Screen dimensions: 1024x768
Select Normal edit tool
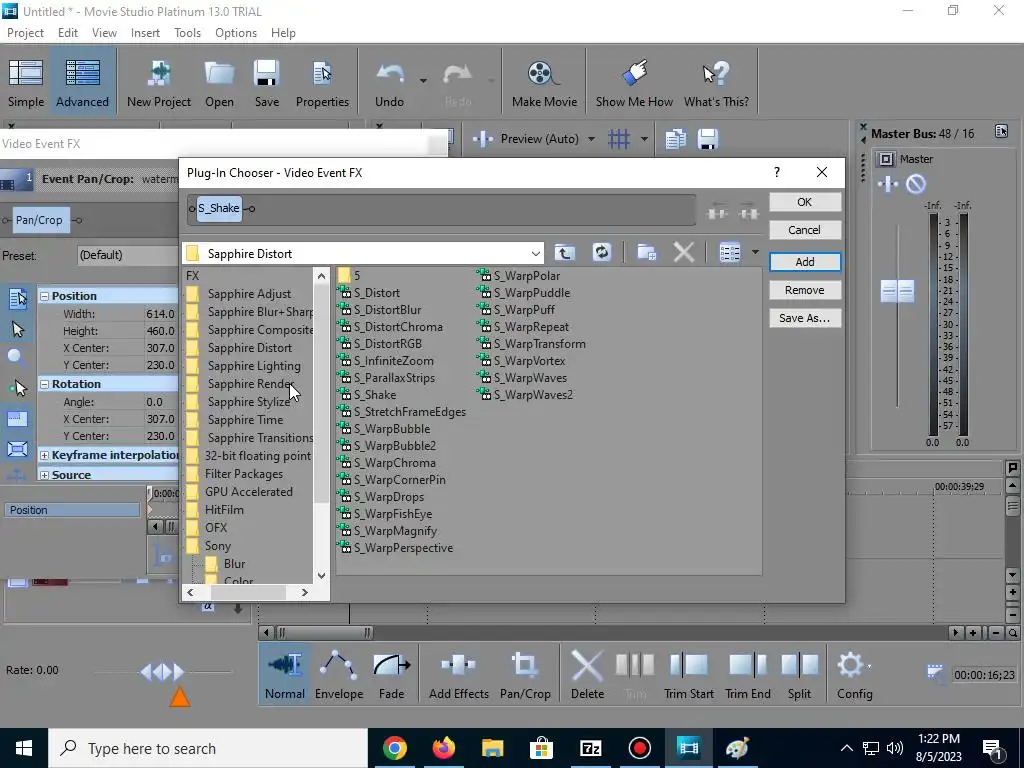point(285,674)
